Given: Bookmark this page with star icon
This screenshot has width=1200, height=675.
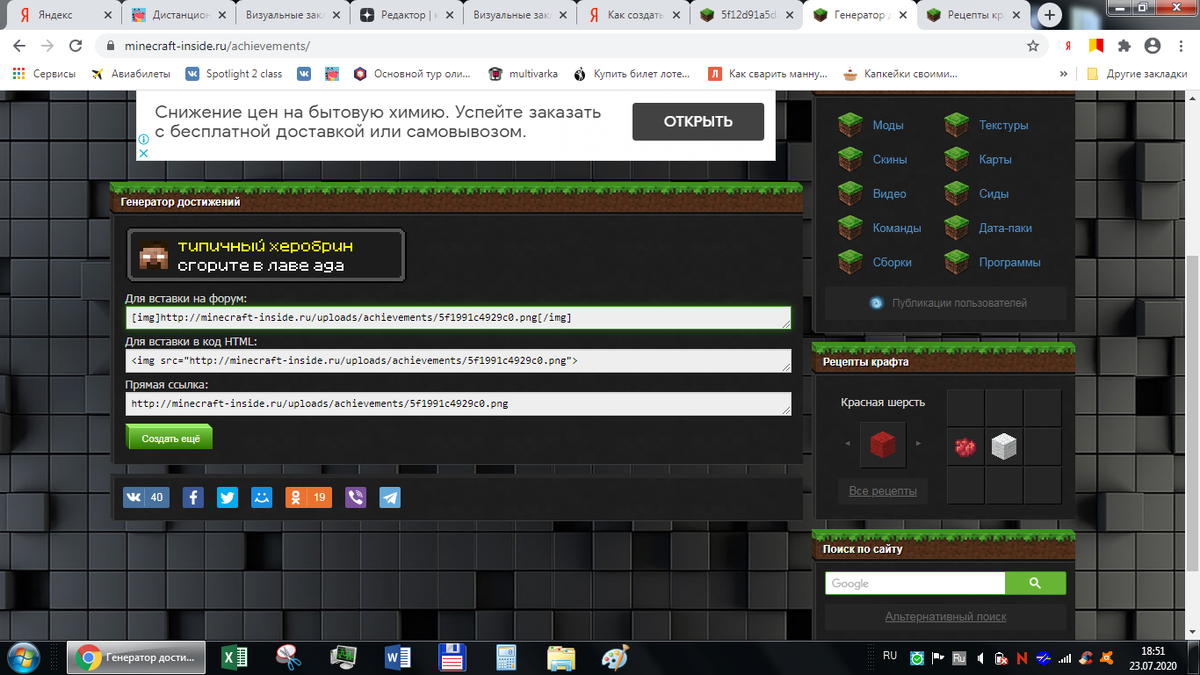Looking at the screenshot, I should [x=1033, y=46].
